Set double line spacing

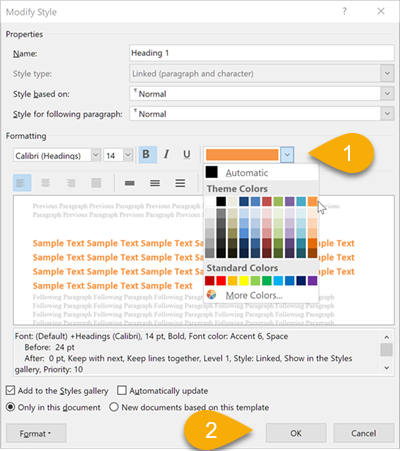(180, 183)
